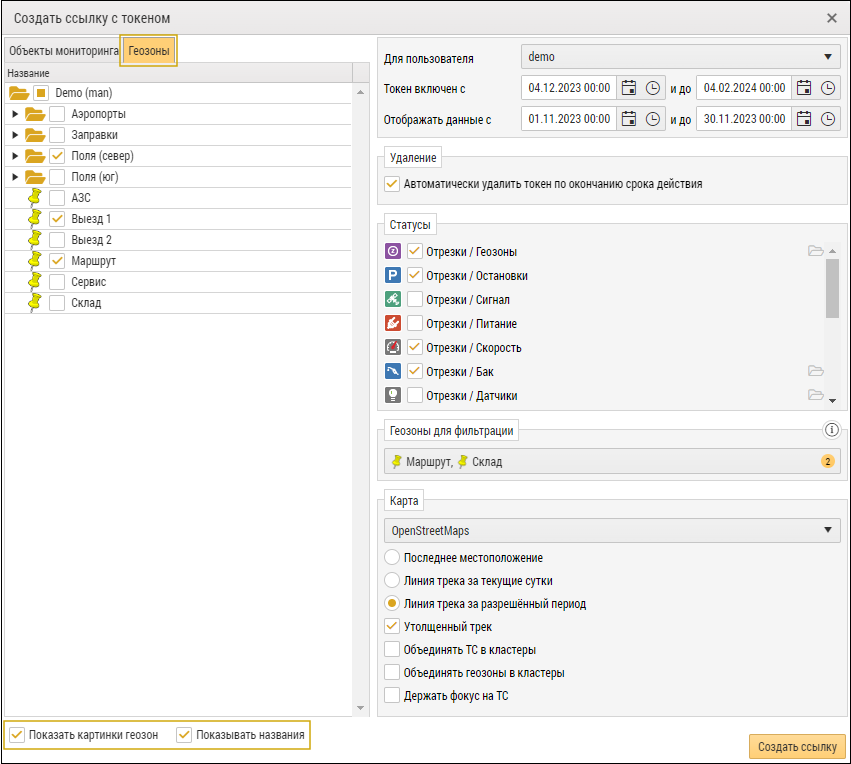
Task: Close the token link dialog
Action: click(831, 18)
